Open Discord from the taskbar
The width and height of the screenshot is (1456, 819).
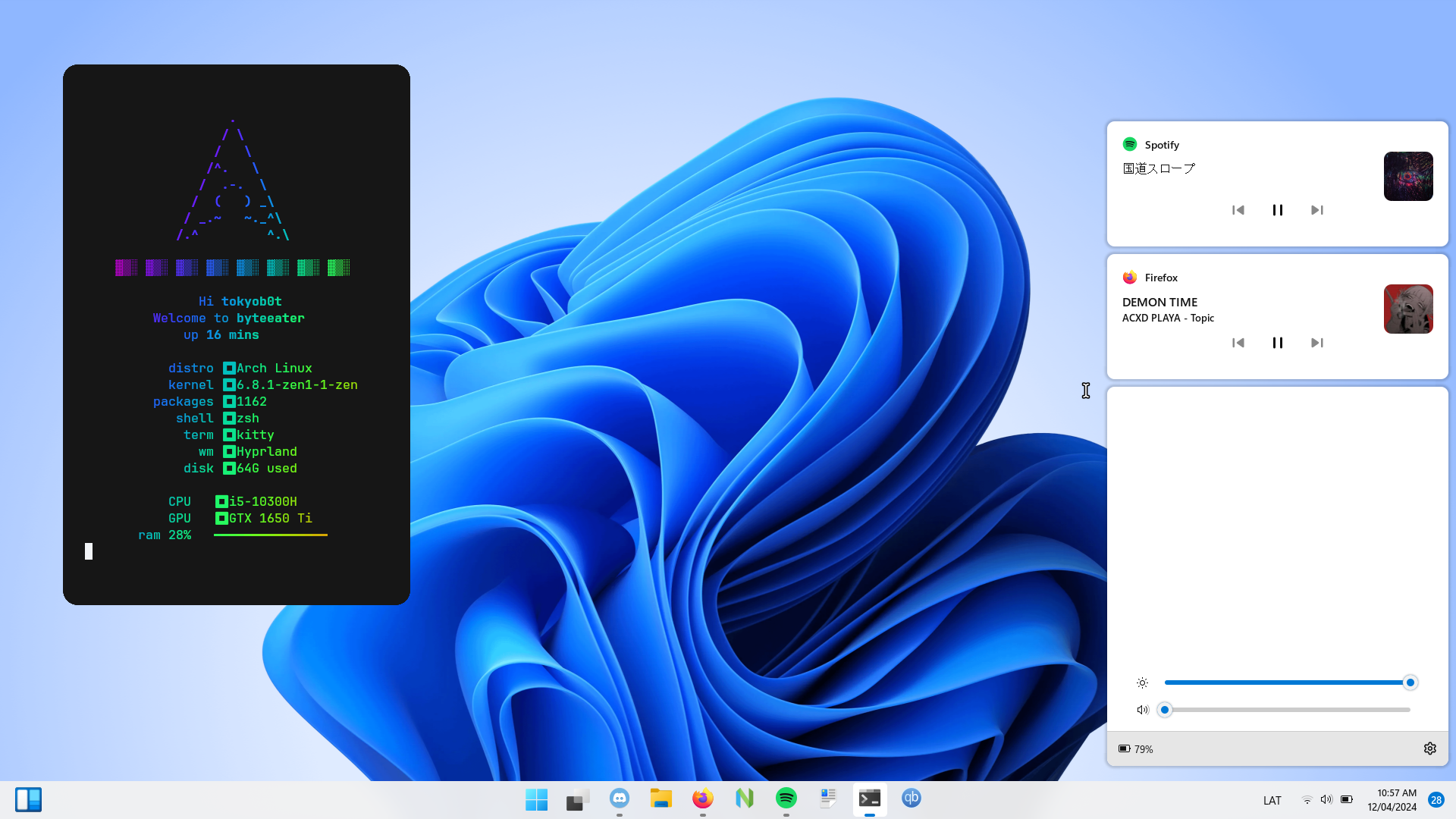[620, 799]
